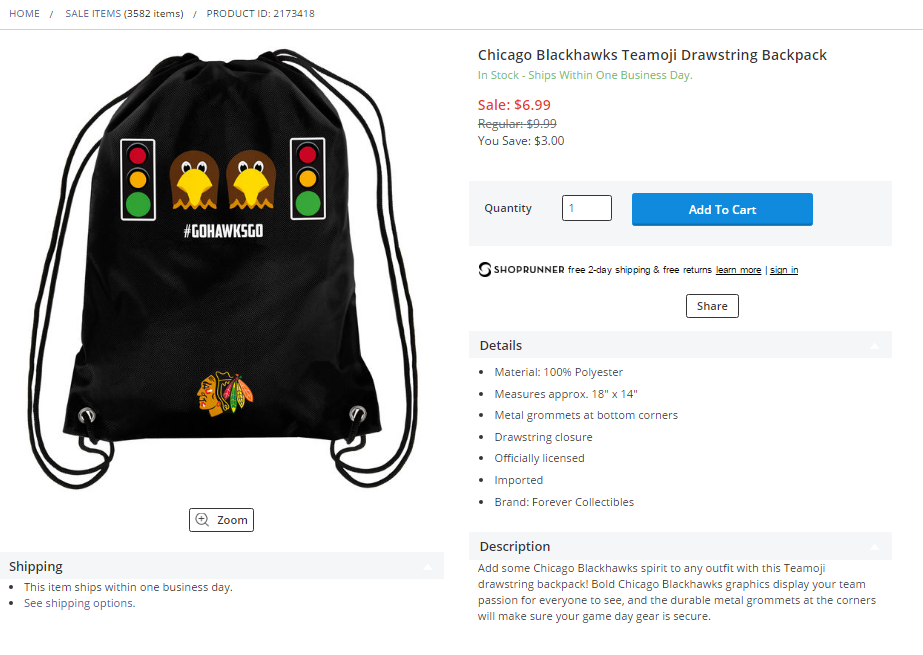This screenshot has height=655, width=923.
Task: Focus the Quantity input field
Action: click(587, 208)
